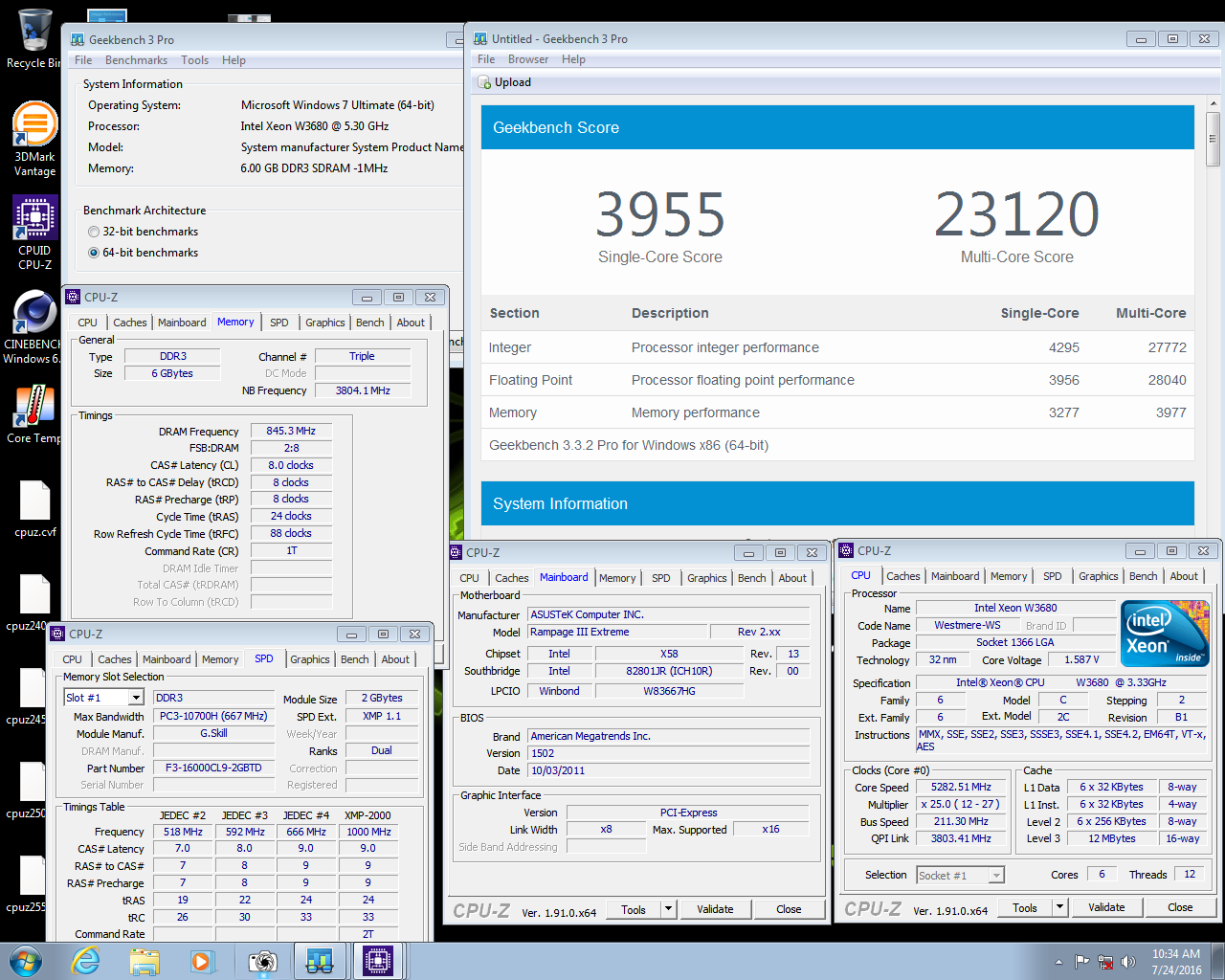1225x980 pixels.
Task: Click the Floating Point row in results table
Action: (837, 380)
